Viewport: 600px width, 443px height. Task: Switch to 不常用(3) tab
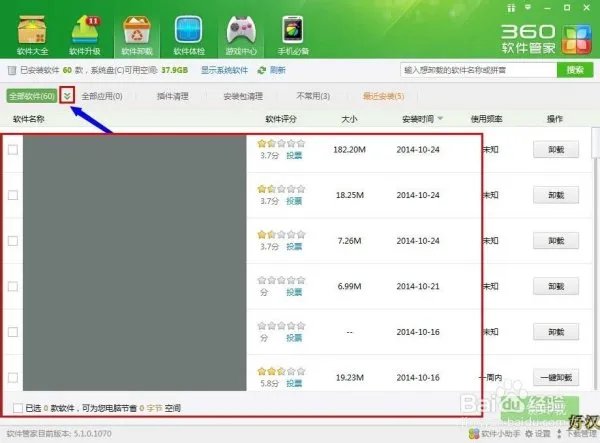point(313,96)
